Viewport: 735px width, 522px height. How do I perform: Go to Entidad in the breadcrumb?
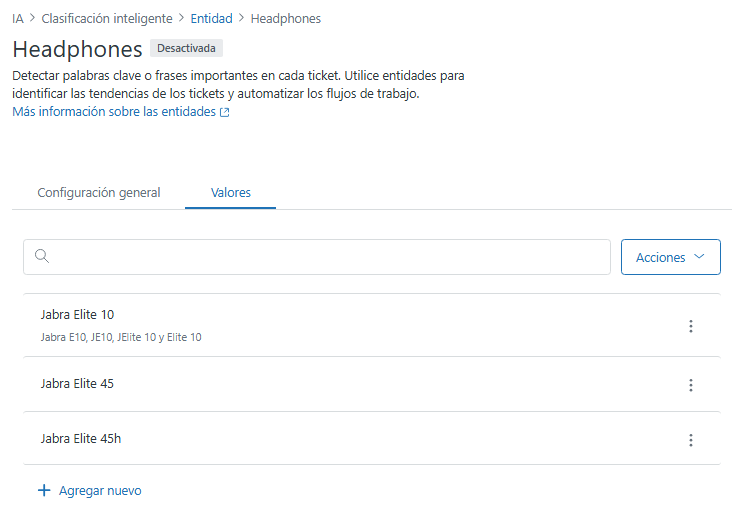tap(211, 19)
